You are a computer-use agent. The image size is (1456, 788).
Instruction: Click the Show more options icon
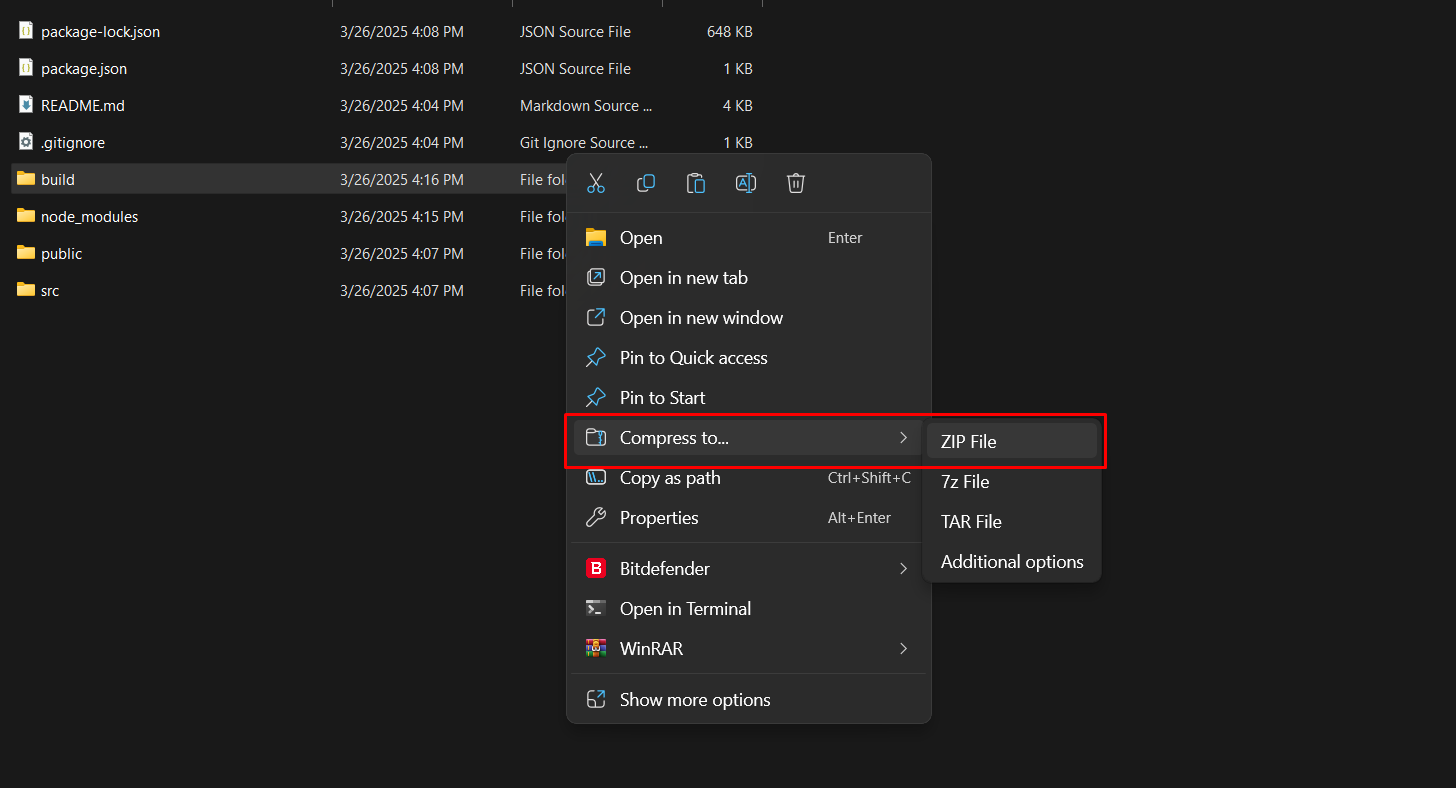tap(596, 699)
